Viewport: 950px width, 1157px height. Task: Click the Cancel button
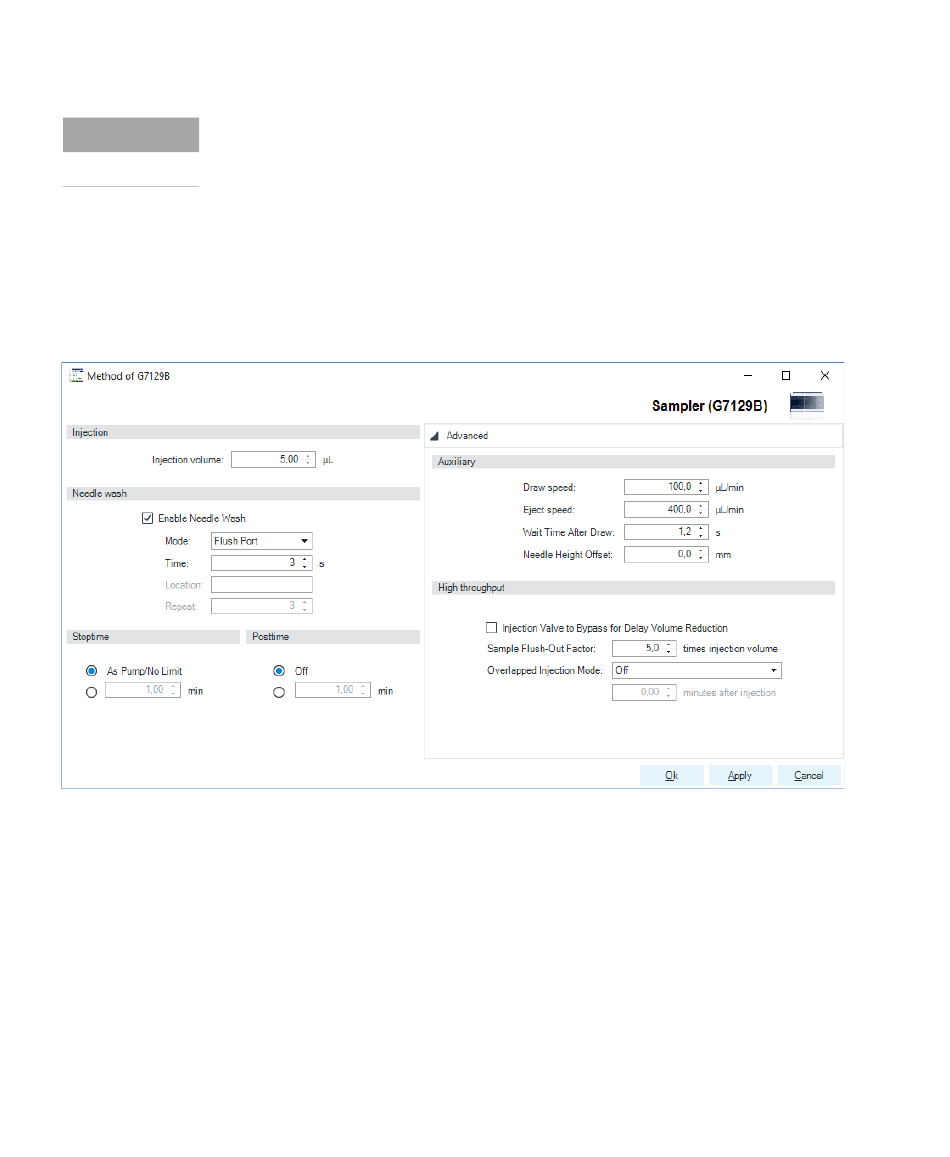tap(808, 775)
